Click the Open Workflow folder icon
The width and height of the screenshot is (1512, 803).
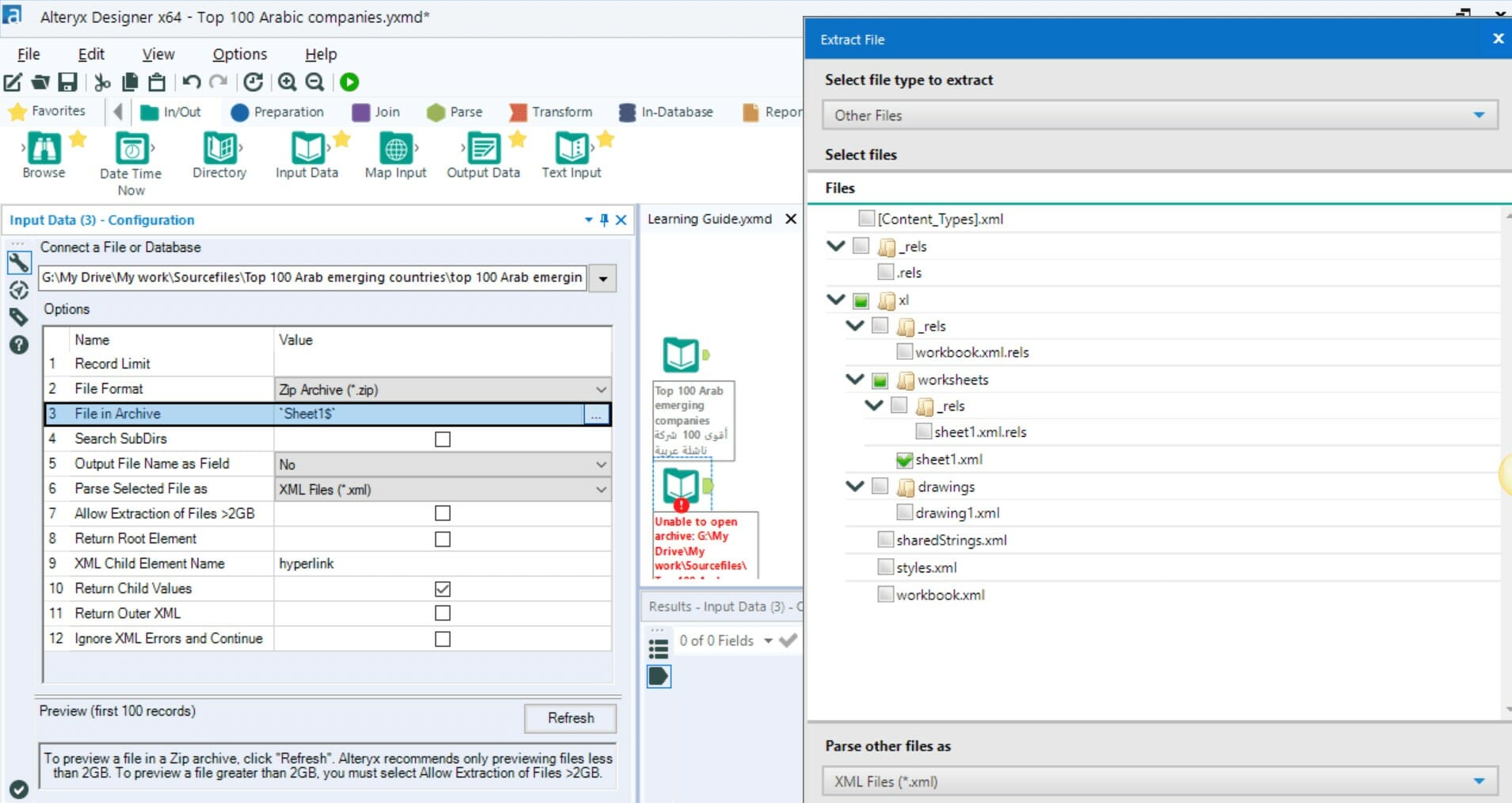click(x=40, y=82)
